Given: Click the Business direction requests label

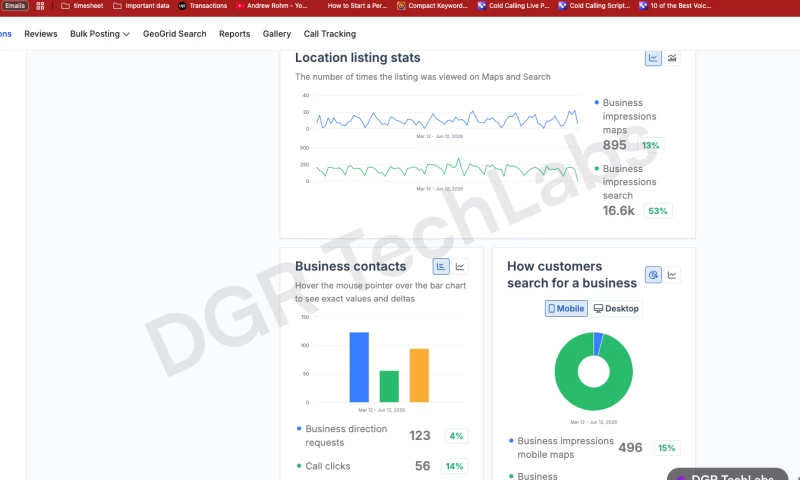Looking at the screenshot, I should 346,436.
